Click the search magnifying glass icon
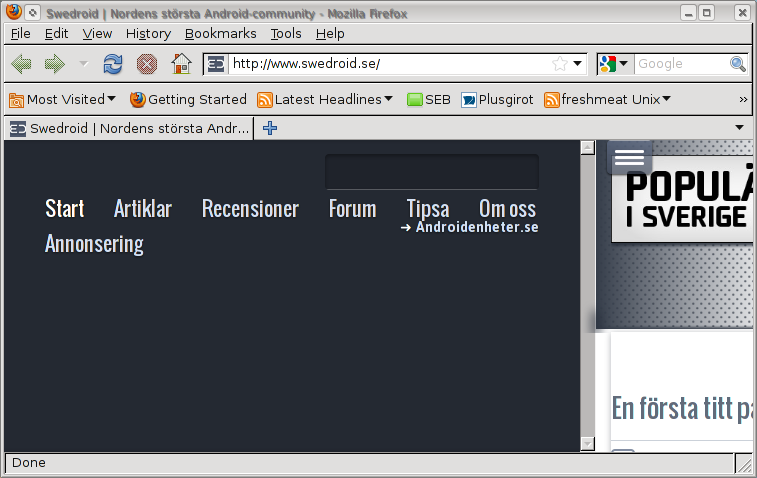 pos(738,64)
